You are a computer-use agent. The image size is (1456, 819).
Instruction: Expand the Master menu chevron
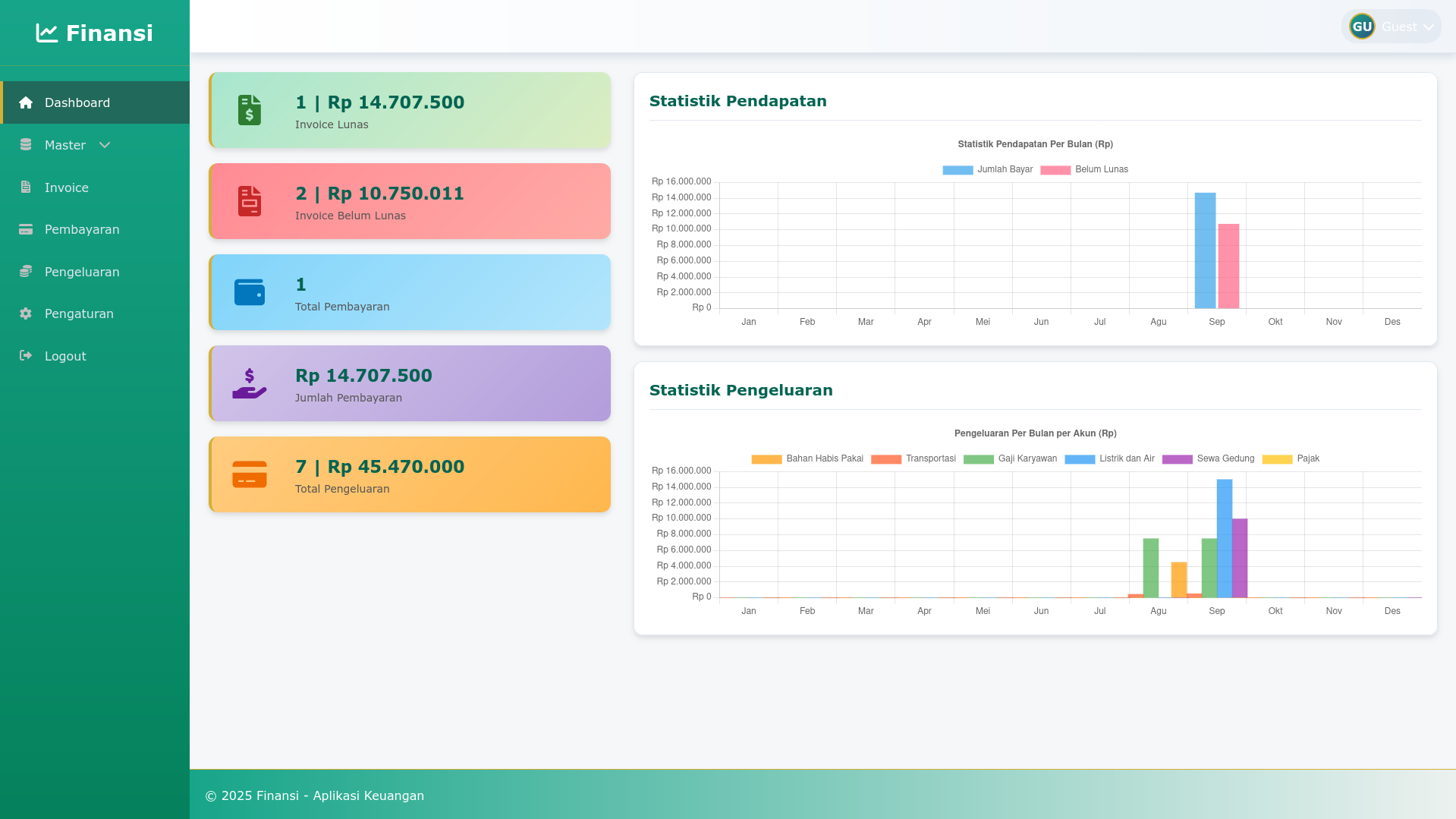coord(105,145)
